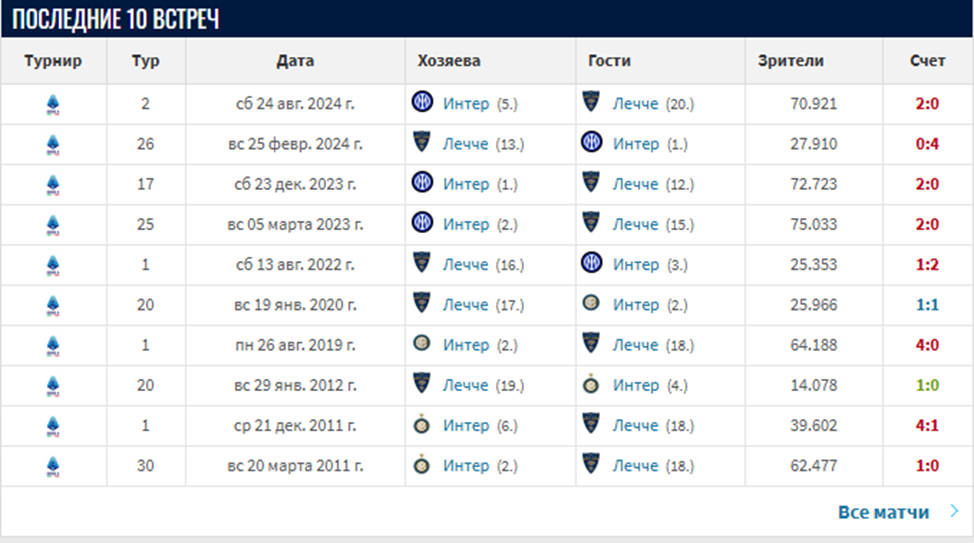Click Lecce guest crest in 26 Aug 2019 row
The image size is (974, 543).
point(591,344)
